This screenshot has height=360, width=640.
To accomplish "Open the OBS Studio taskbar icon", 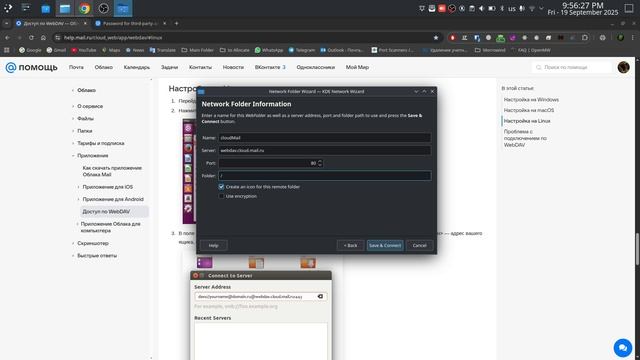I will click(x=104, y=8).
